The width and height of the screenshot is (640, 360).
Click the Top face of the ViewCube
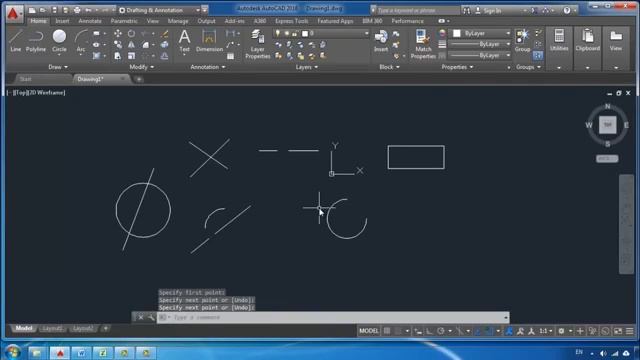(607, 124)
